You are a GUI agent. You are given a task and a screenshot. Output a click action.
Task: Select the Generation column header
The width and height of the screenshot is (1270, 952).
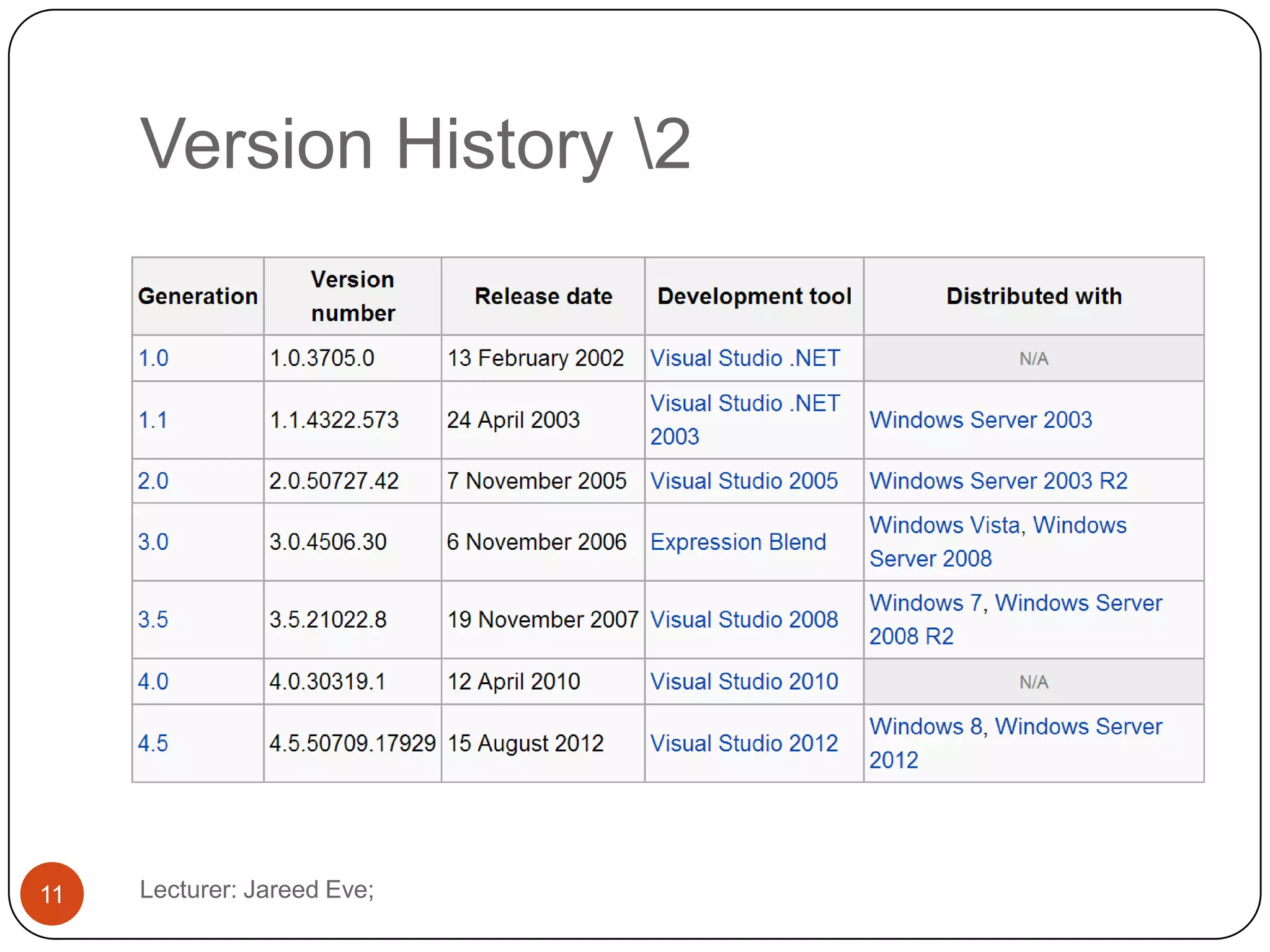pyautogui.click(x=198, y=297)
